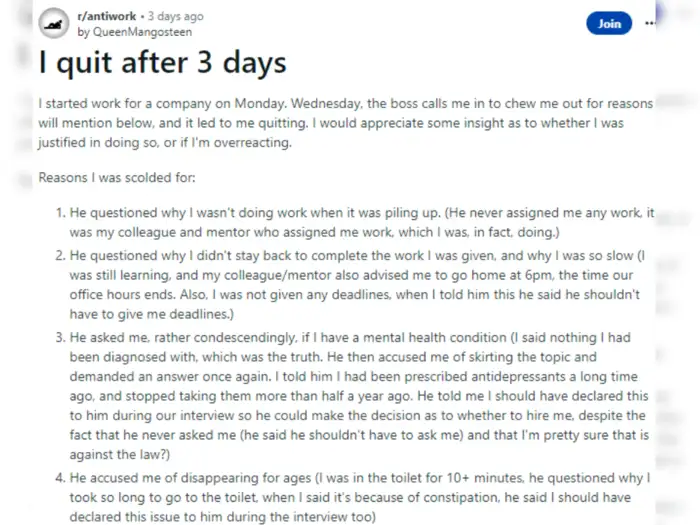The image size is (700, 525).
Task: Click the opening paragraph about starting Monday
Action: pos(345,122)
